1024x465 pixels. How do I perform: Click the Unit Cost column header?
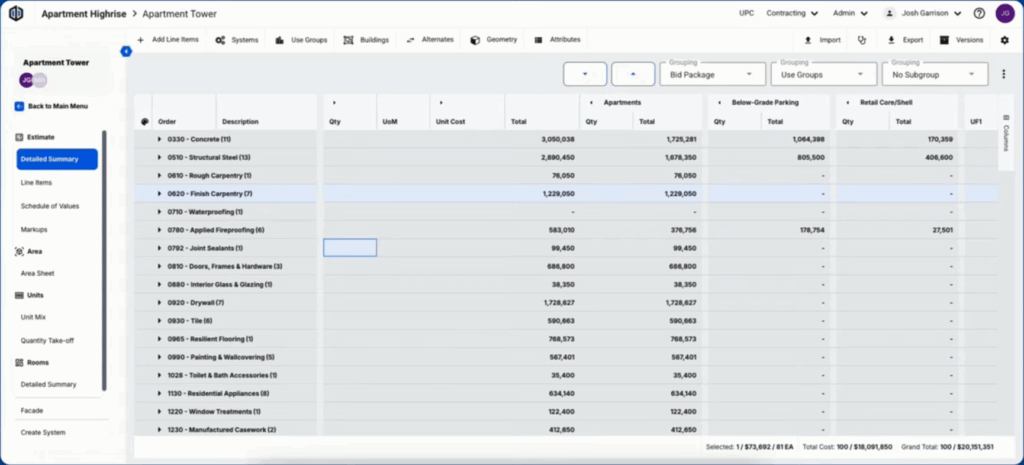tap(451, 121)
